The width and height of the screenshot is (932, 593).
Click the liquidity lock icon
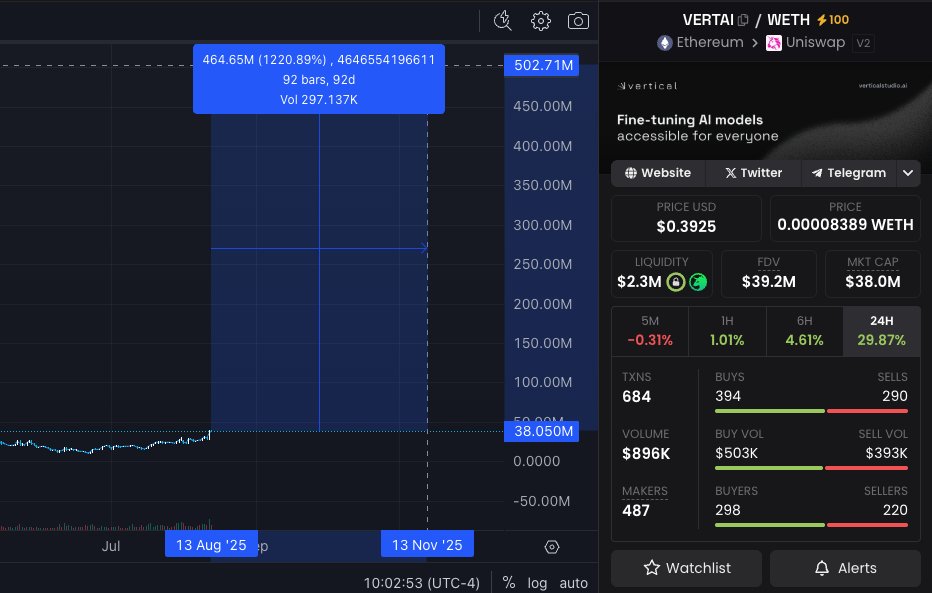pos(675,282)
